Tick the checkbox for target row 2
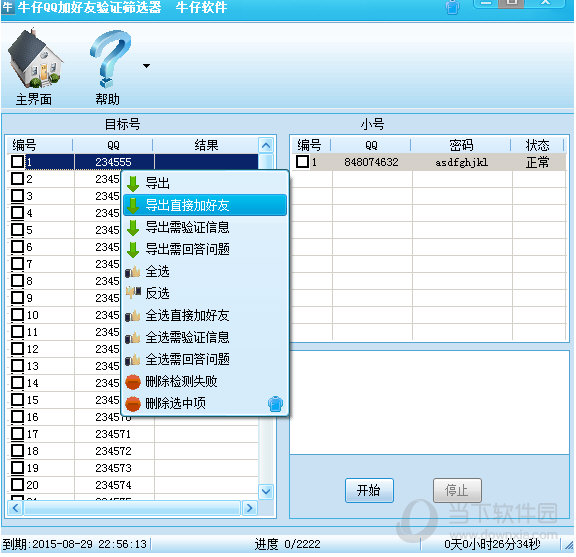 coord(17,179)
